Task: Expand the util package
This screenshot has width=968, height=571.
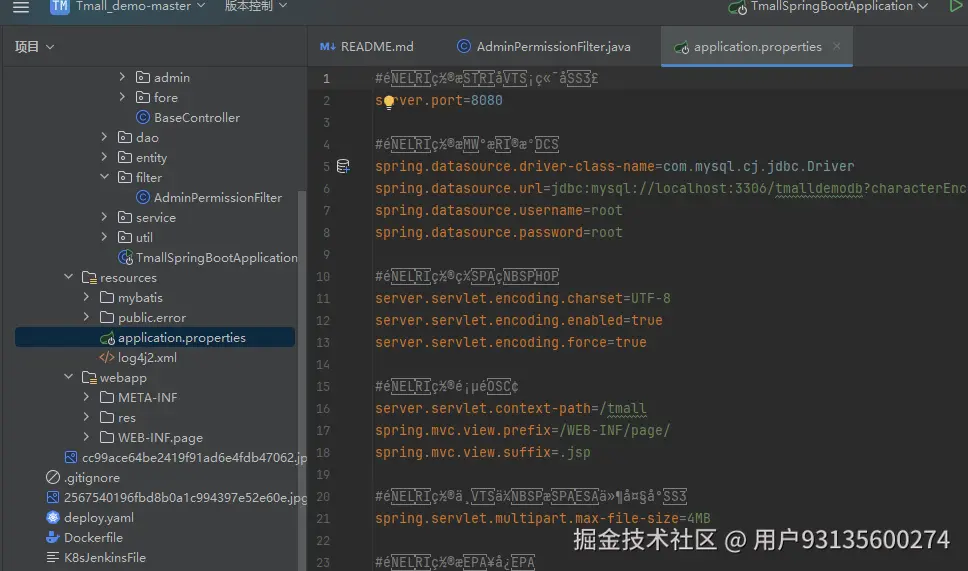Action: 104,237
